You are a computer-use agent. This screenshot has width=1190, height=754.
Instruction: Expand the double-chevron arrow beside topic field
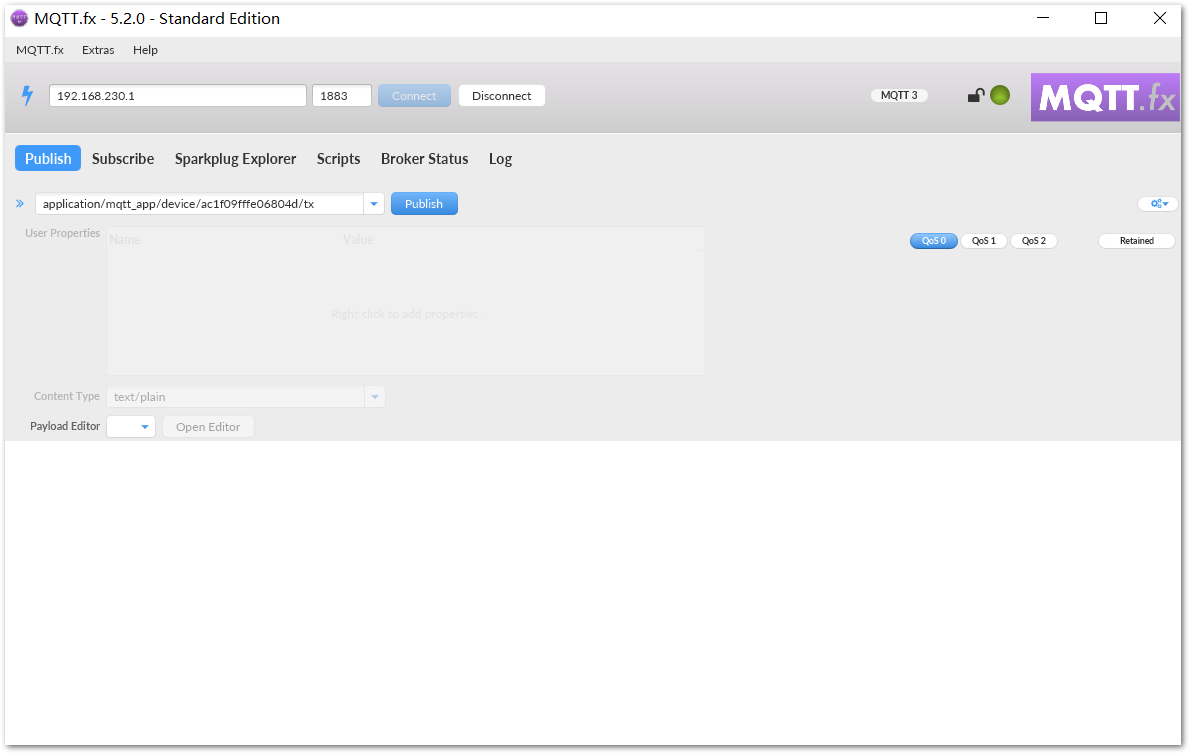20,204
